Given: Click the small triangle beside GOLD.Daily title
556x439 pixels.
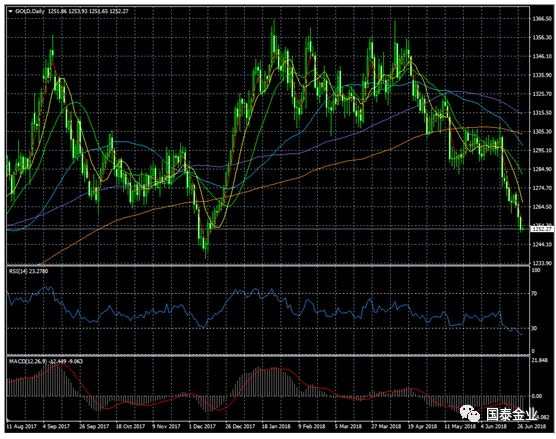Looking at the screenshot, I should click(10, 11).
